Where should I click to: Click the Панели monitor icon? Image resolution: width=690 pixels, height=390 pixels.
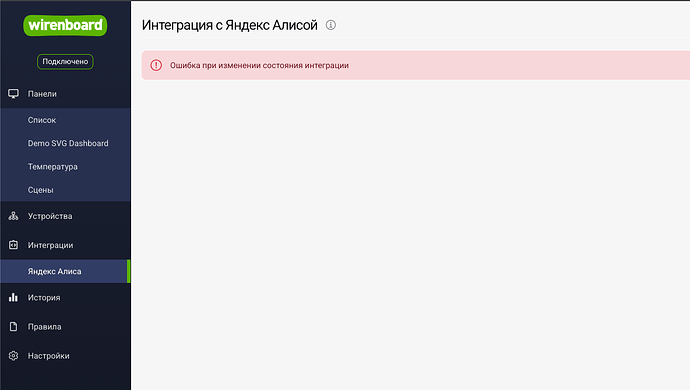click(x=13, y=94)
